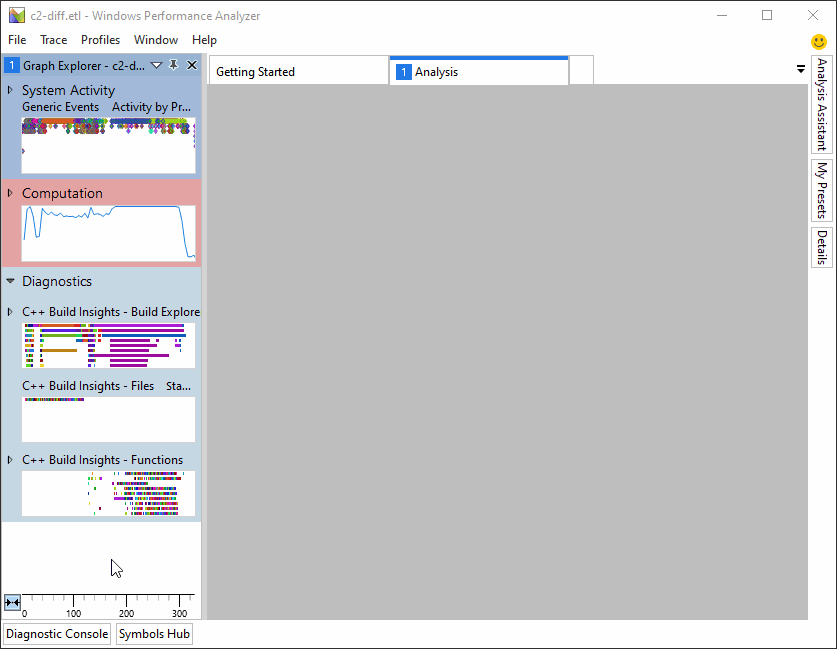This screenshot has height=649, width=837.
Task: Click the fit-to-window arrows icon on timeline ruler
Action: (11, 602)
